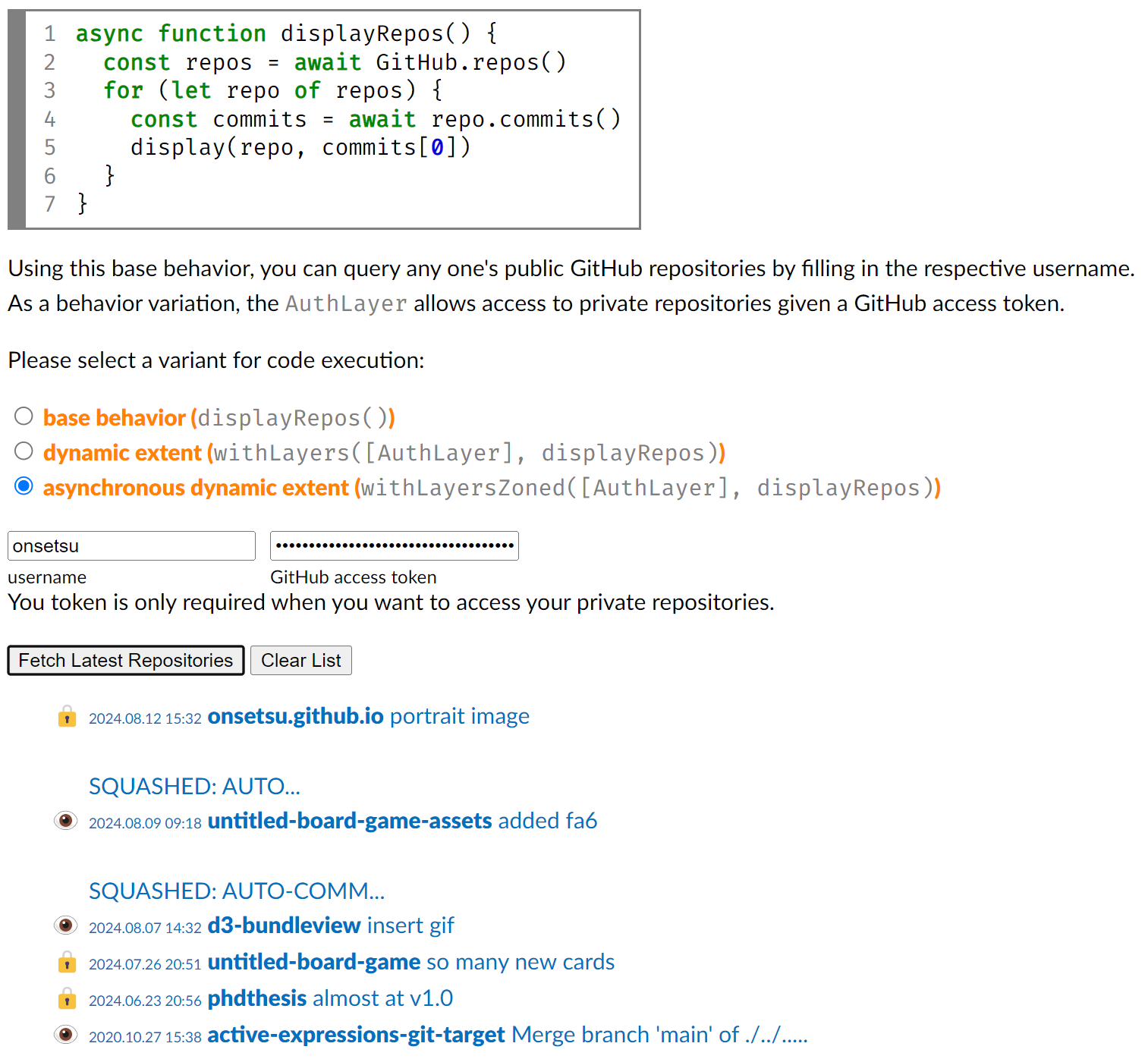1148x1059 pixels.
Task: Click the lock icon beside phdthesis
Action: pos(67,999)
